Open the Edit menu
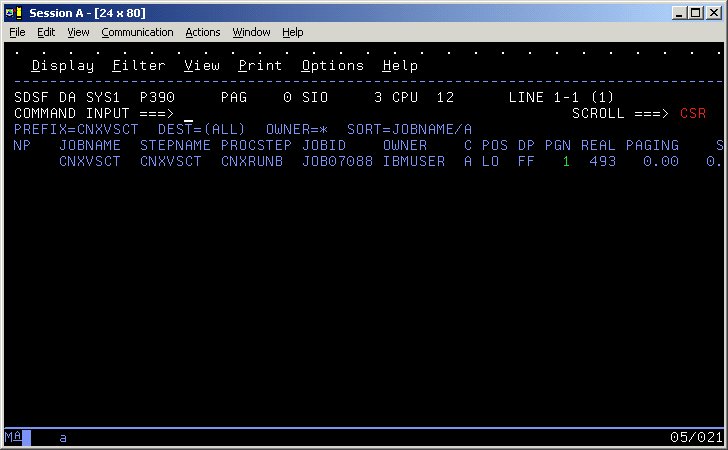 (x=46, y=32)
